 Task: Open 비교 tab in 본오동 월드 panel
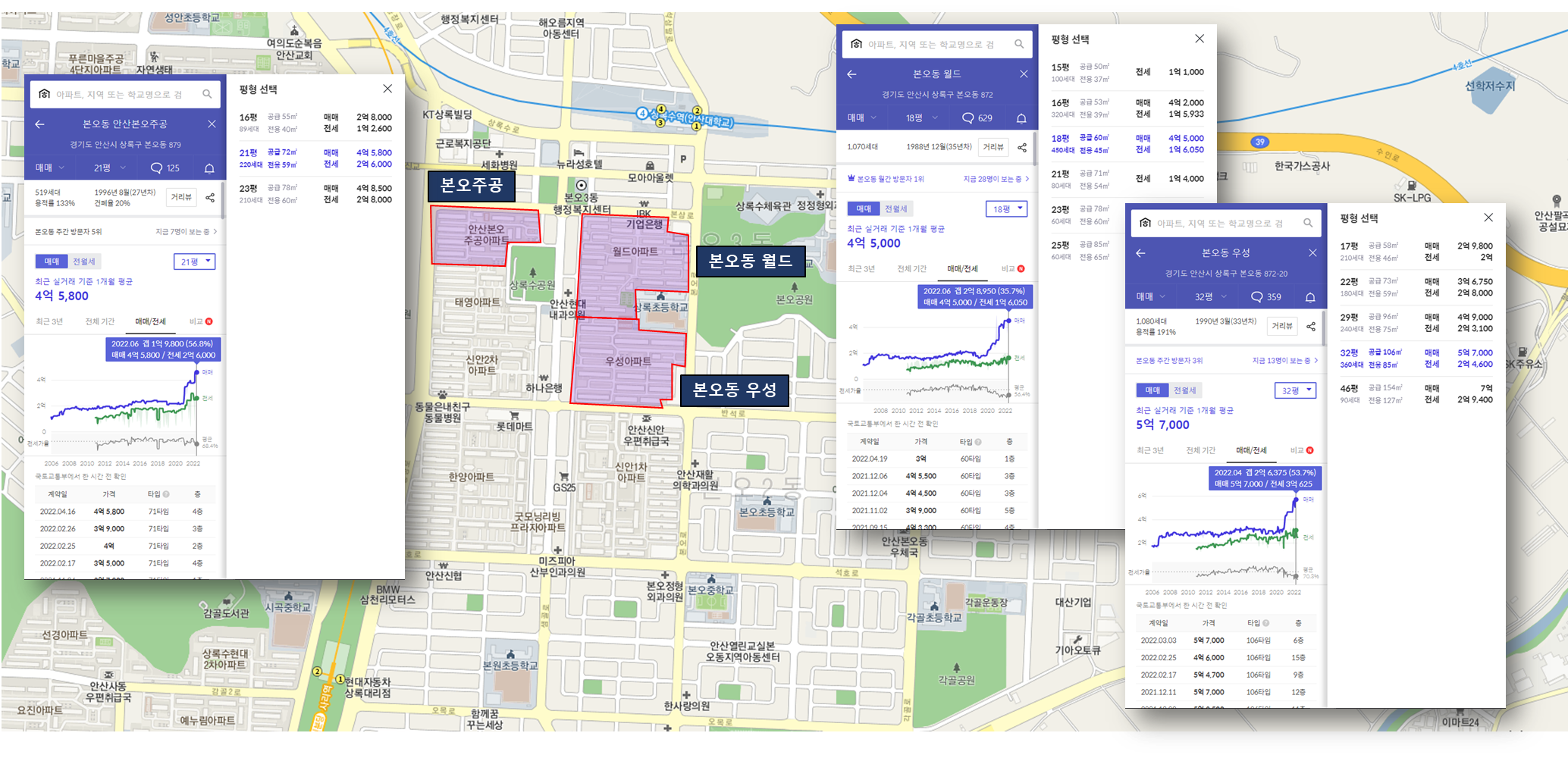[1012, 268]
